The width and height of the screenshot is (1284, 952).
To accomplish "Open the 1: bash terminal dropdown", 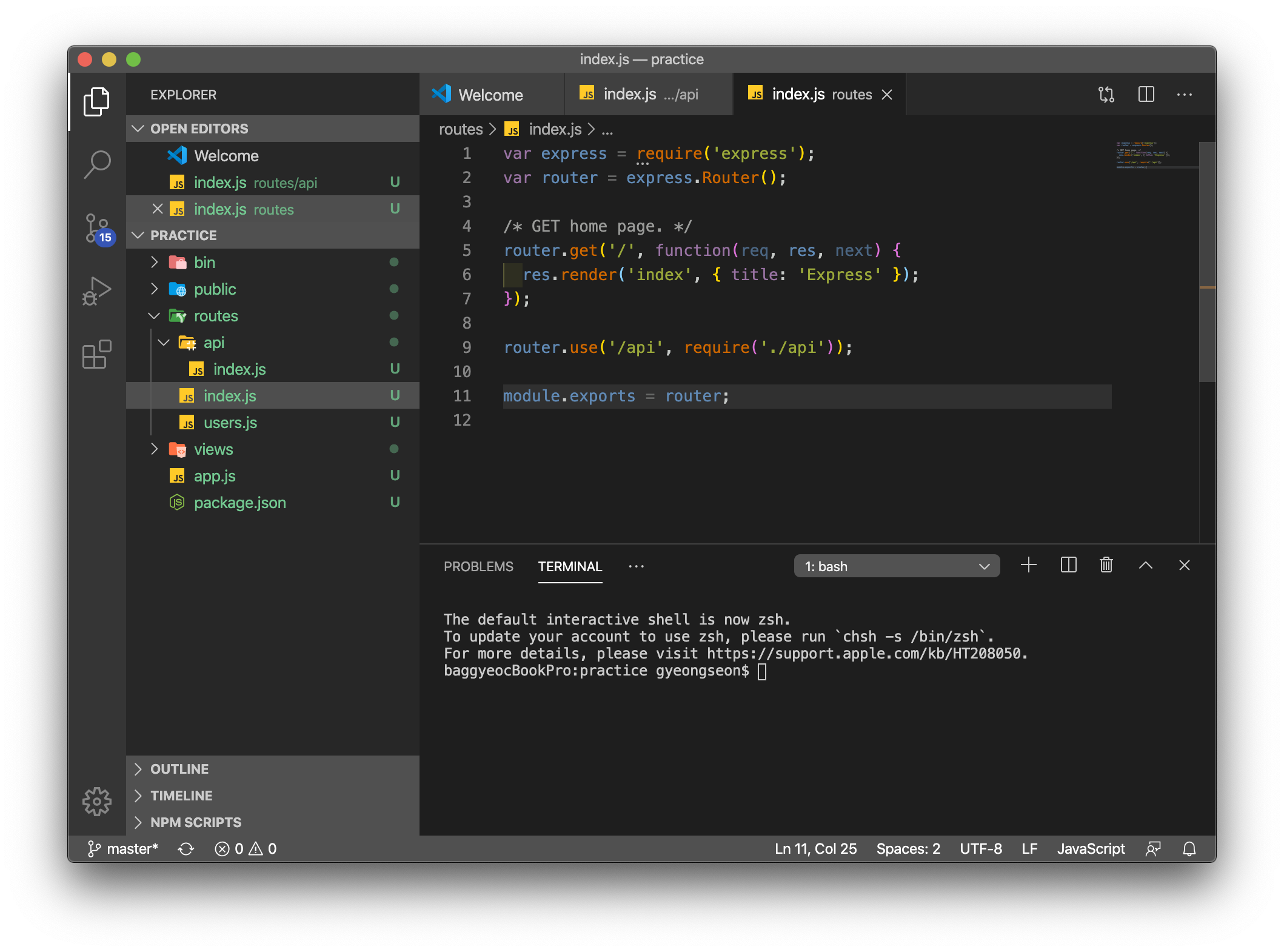I will [896, 566].
